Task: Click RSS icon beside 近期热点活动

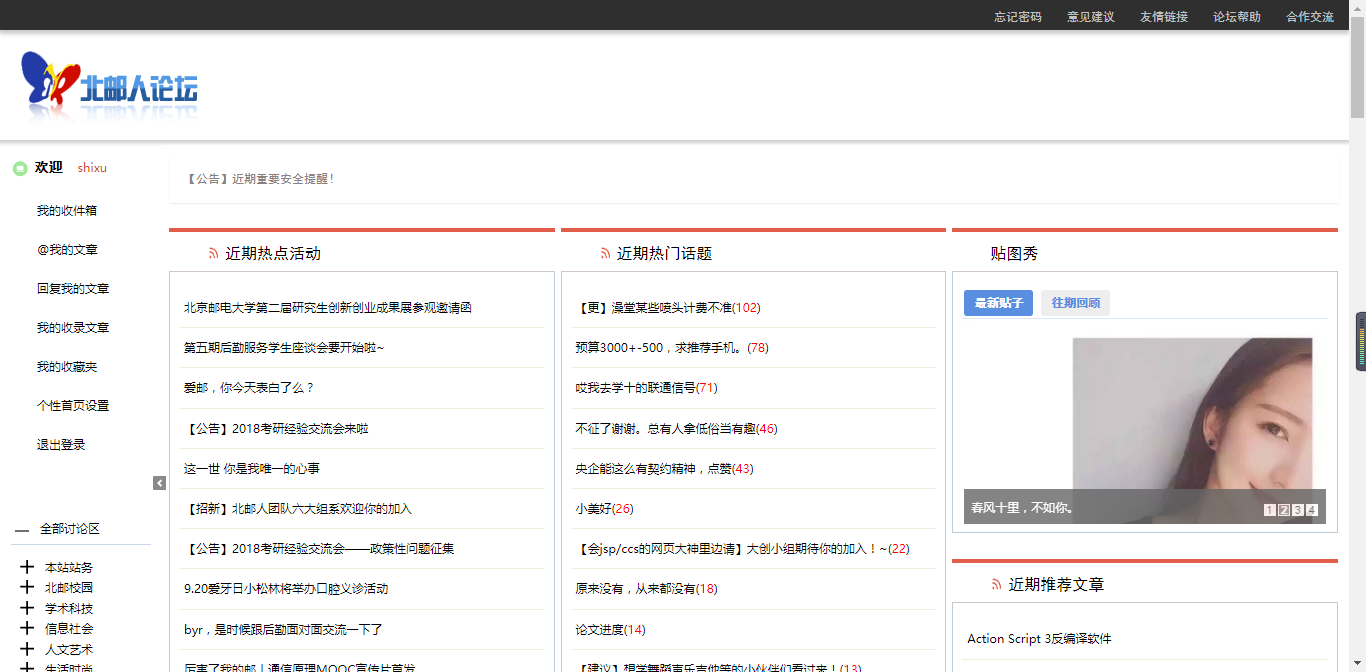Action: [x=213, y=254]
